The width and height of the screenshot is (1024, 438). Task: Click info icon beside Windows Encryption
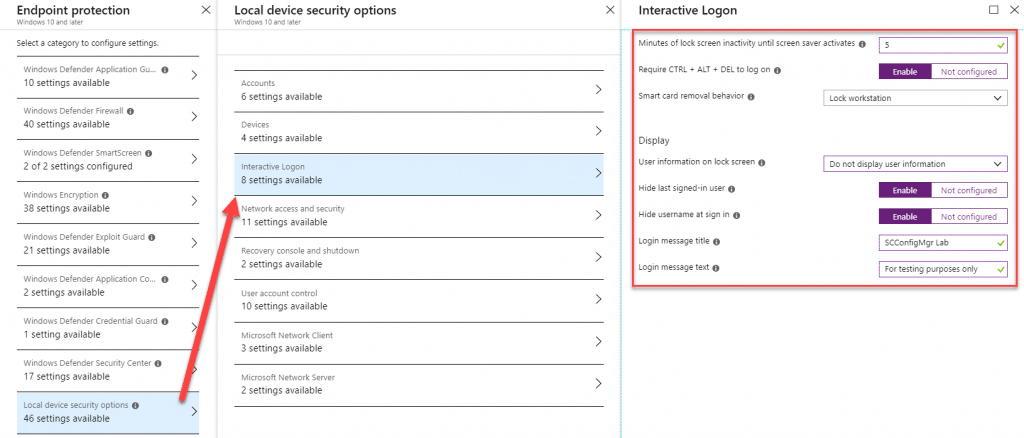(x=105, y=195)
